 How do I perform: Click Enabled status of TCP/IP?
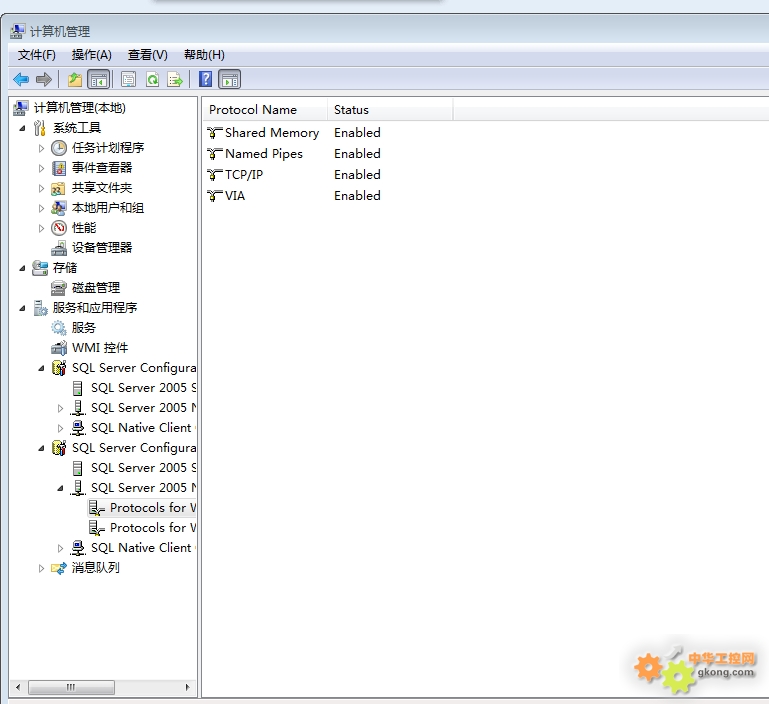[x=357, y=175]
